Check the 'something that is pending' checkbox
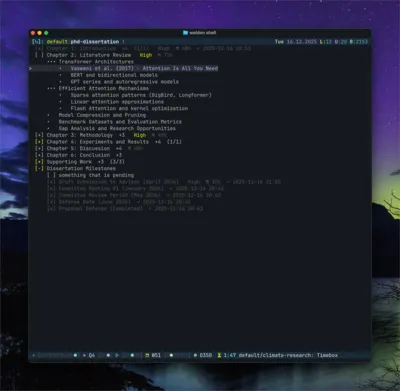The width and height of the screenshot is (400, 391). (x=51, y=175)
